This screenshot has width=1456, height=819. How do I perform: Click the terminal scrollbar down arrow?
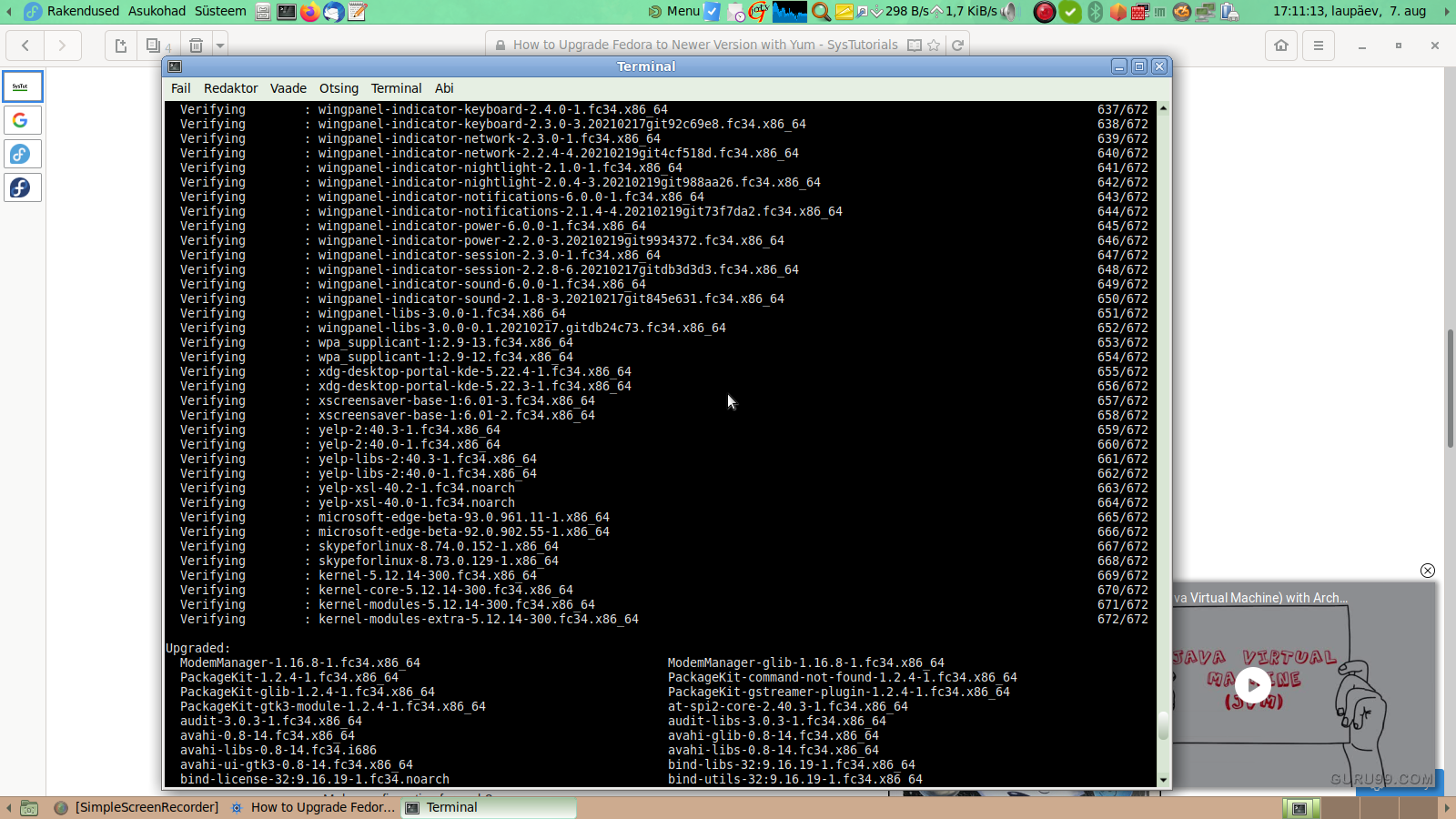coord(1163,780)
